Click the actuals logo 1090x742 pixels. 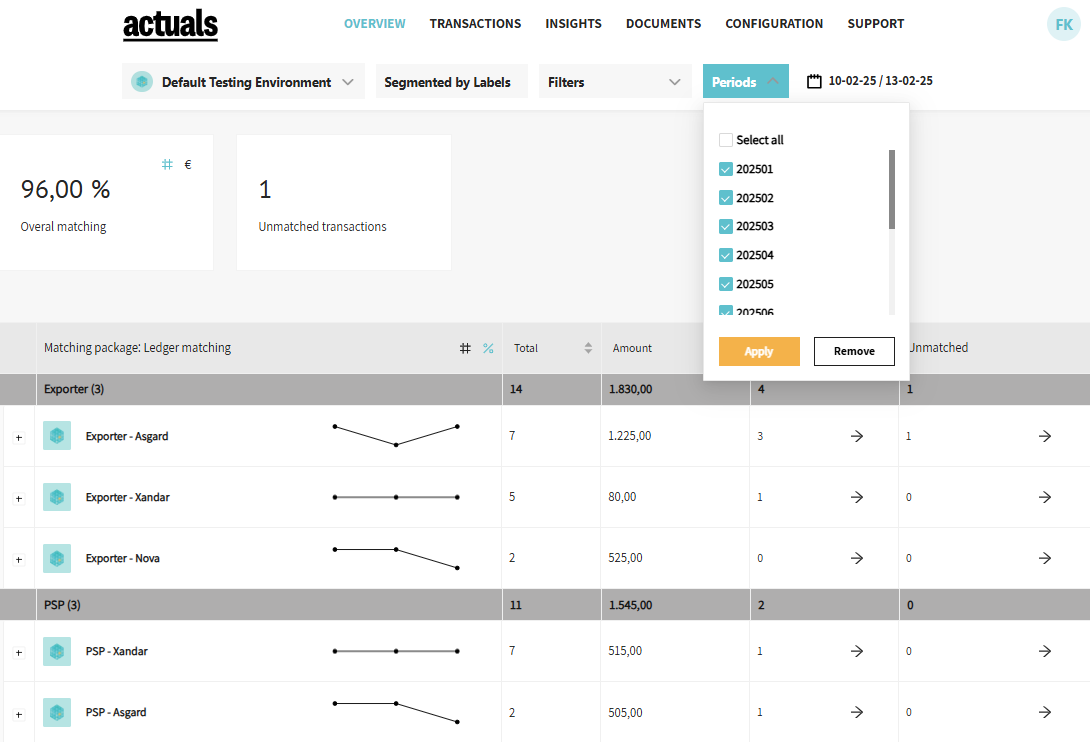click(x=170, y=24)
